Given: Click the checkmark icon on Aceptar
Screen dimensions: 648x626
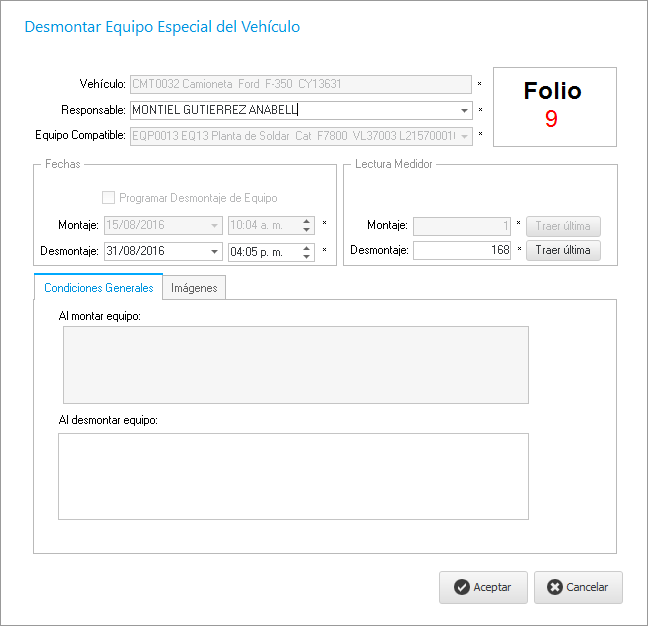Looking at the screenshot, I should point(461,588).
